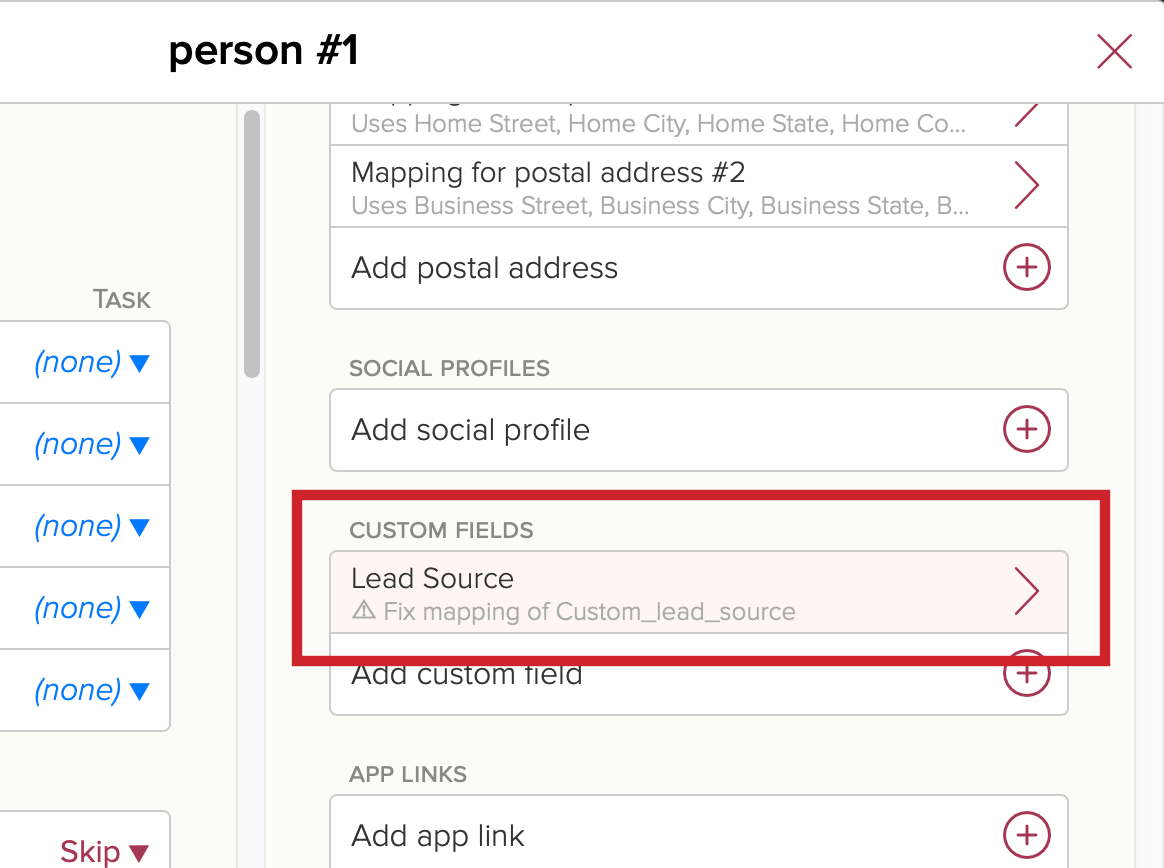The height and width of the screenshot is (868, 1164).
Task: Click the Add app link text
Action: pos(438,836)
